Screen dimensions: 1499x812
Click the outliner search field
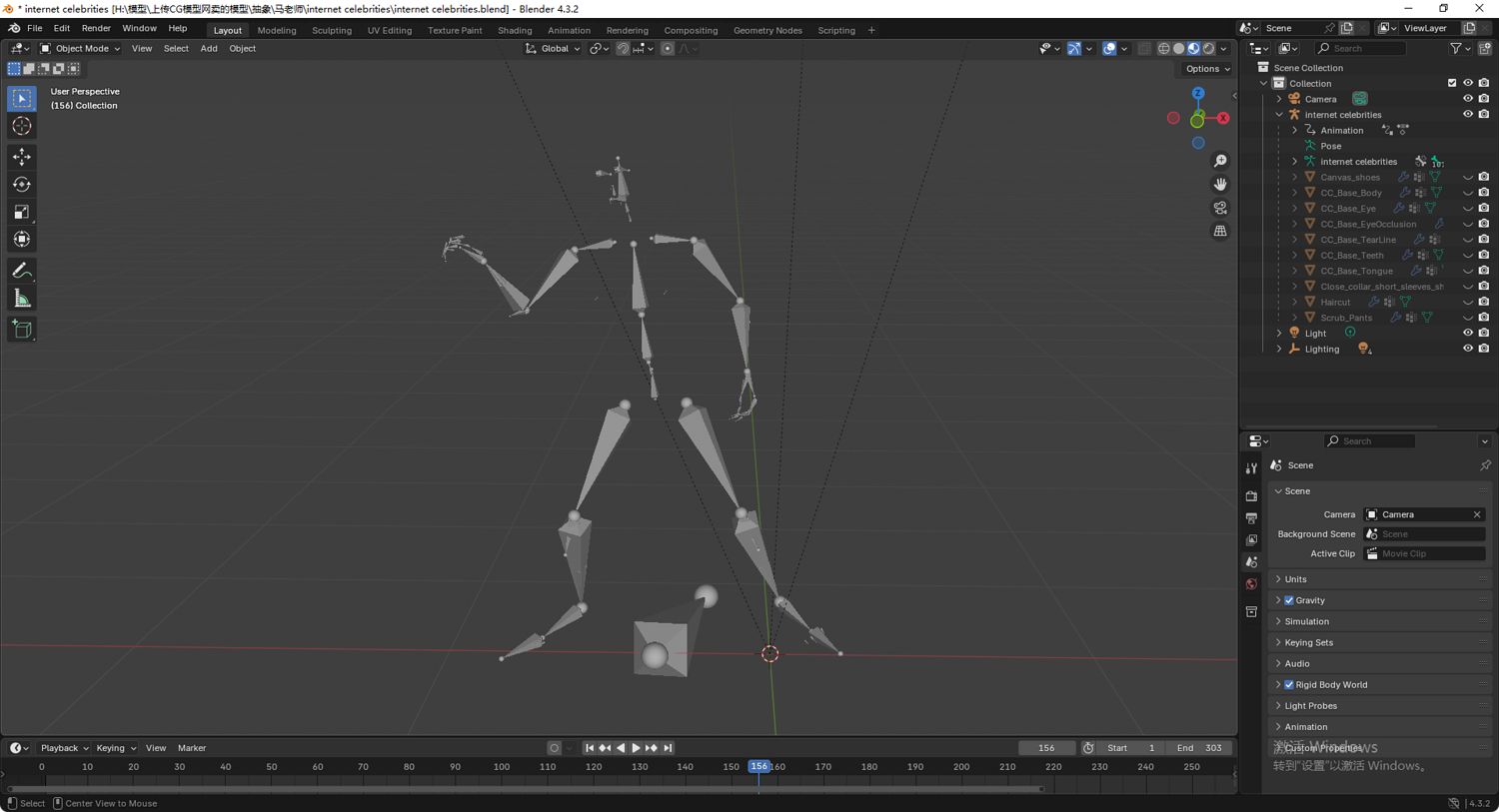tap(1361, 48)
